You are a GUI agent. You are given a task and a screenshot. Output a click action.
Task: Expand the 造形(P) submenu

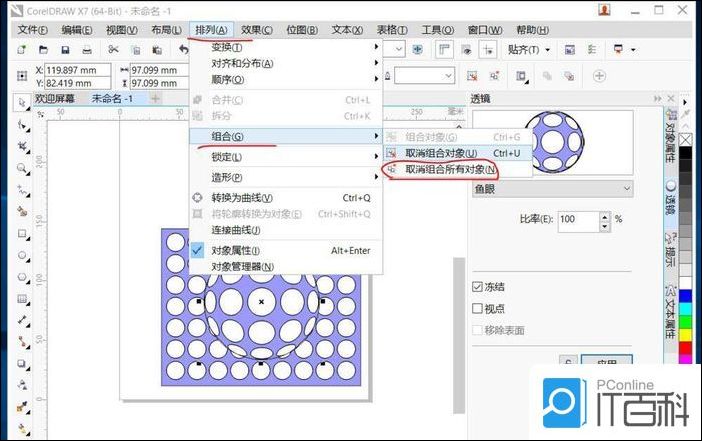(286, 177)
